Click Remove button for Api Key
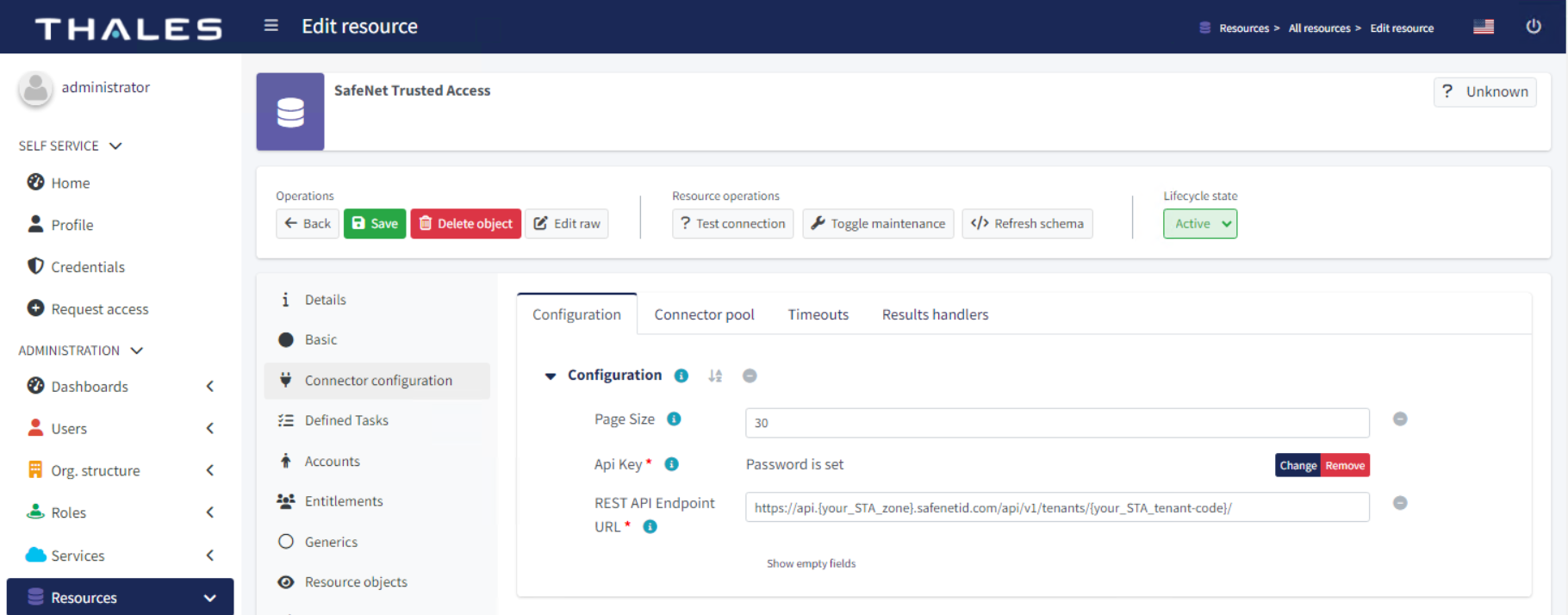The image size is (1568, 615). pos(1345,465)
